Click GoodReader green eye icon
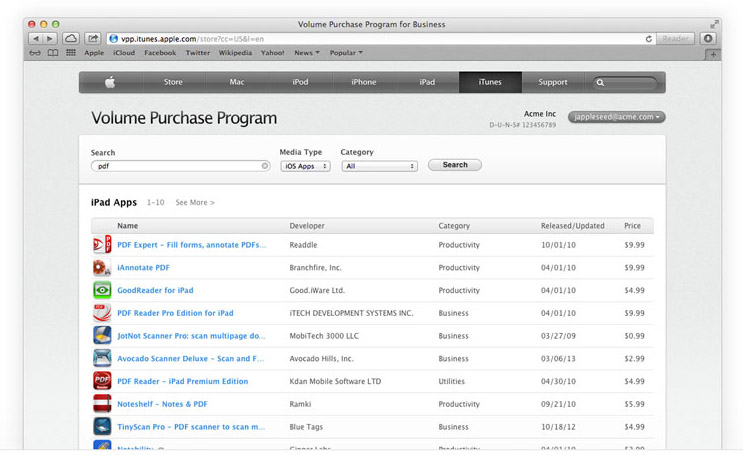This screenshot has width=743, height=455. click(x=102, y=290)
